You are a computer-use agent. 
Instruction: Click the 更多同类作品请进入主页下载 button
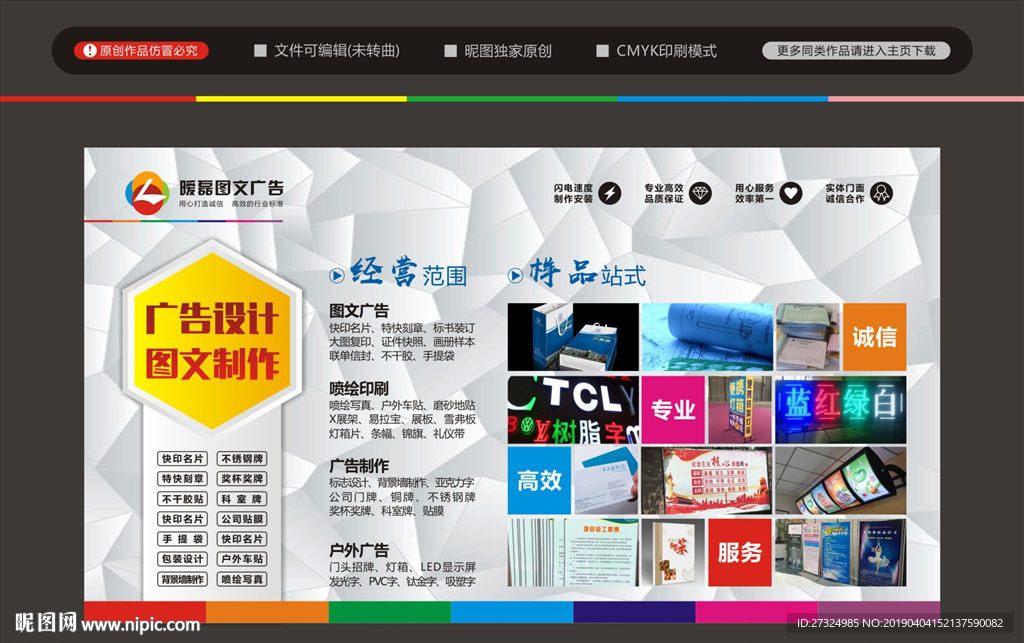point(855,50)
